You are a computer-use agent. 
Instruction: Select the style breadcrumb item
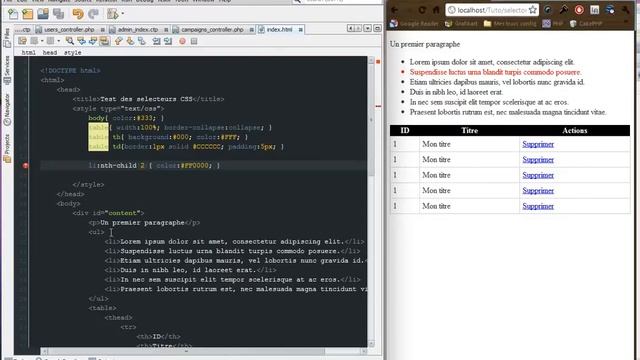(x=73, y=53)
